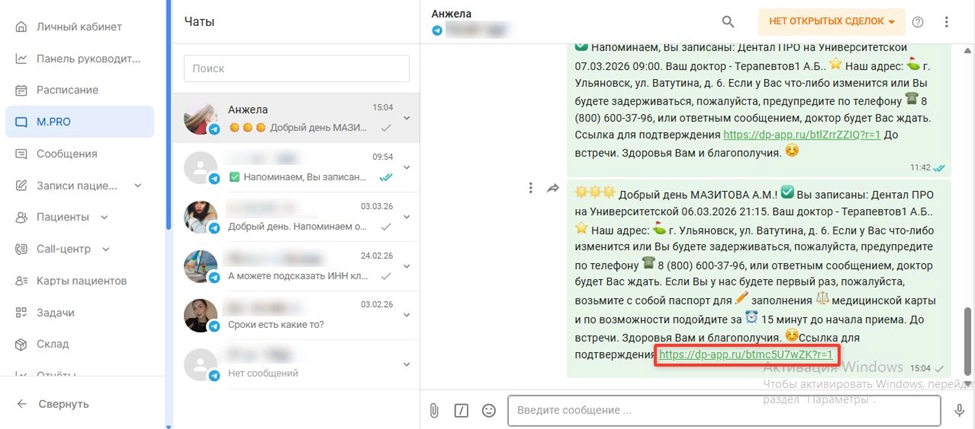Click the forward arrow beside the message
The height and width of the screenshot is (429, 975).
[x=553, y=188]
